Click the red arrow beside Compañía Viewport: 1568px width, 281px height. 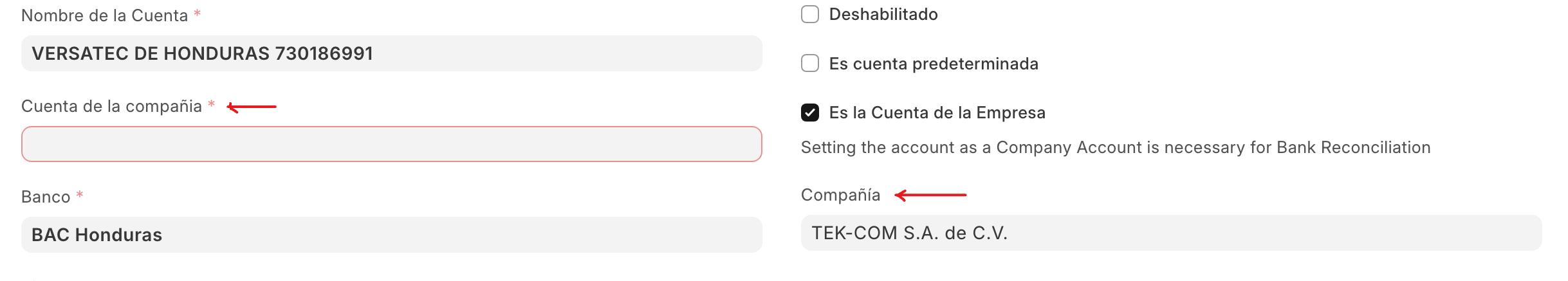(x=930, y=195)
